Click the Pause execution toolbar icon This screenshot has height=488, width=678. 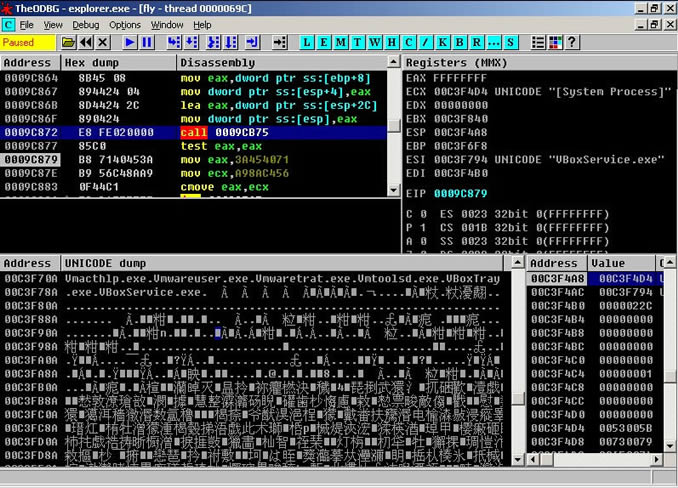[147, 43]
